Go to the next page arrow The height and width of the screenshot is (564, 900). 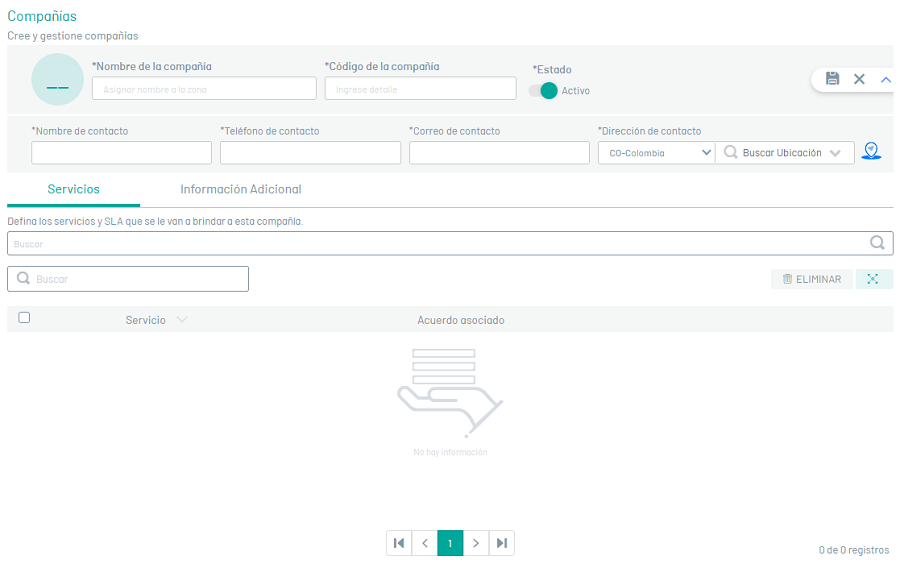476,543
